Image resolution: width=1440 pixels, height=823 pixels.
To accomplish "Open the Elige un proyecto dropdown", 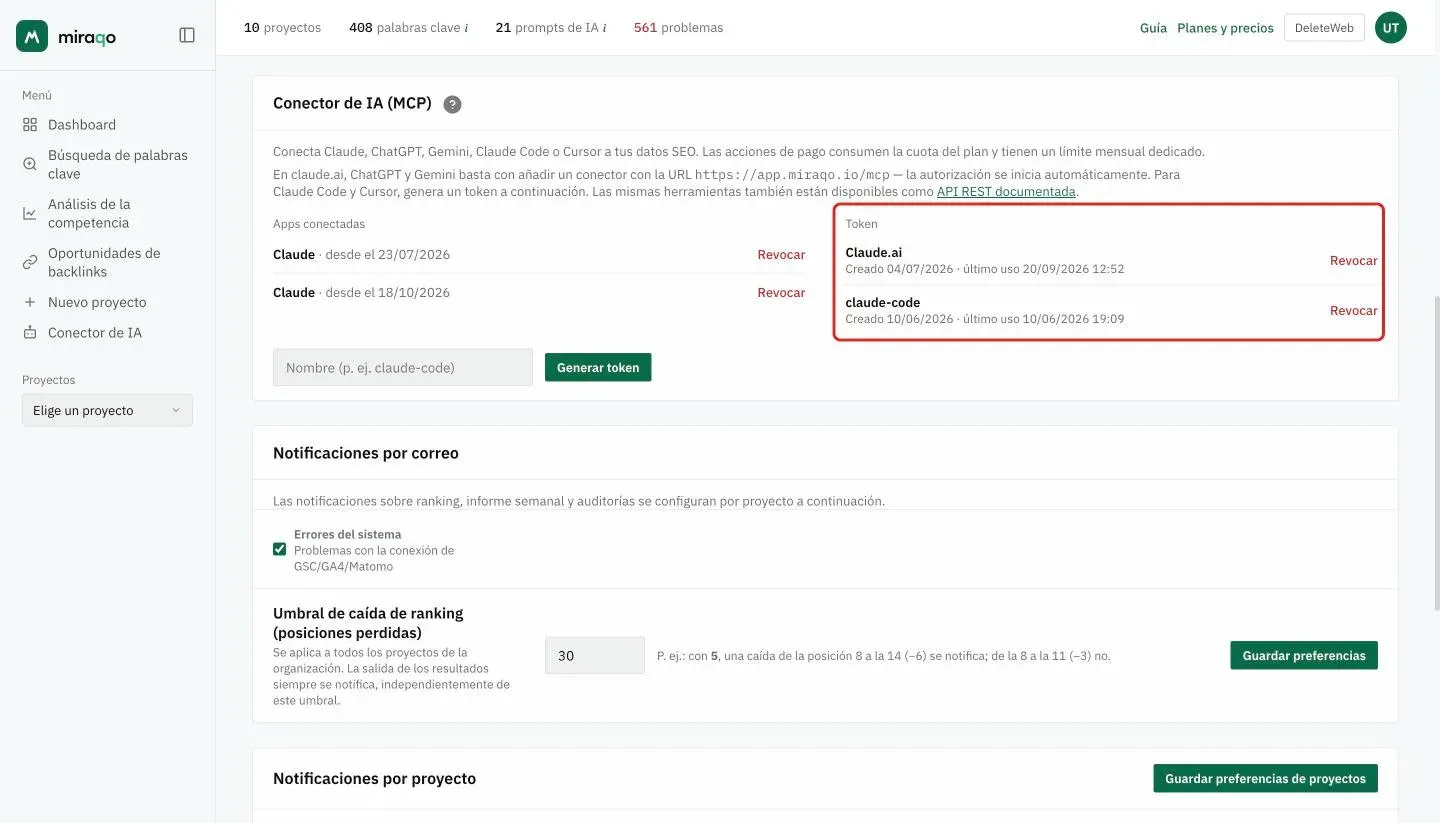I will tap(107, 410).
